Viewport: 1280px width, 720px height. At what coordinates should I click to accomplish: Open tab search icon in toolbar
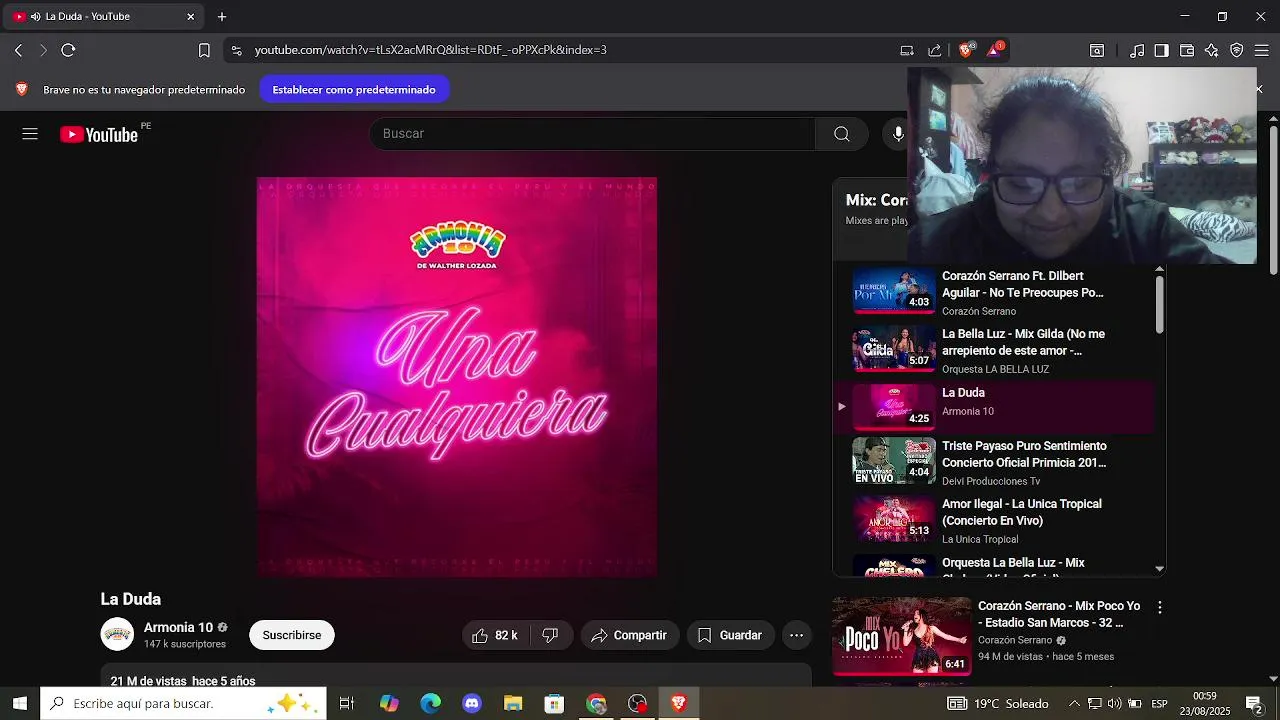(x=1097, y=50)
